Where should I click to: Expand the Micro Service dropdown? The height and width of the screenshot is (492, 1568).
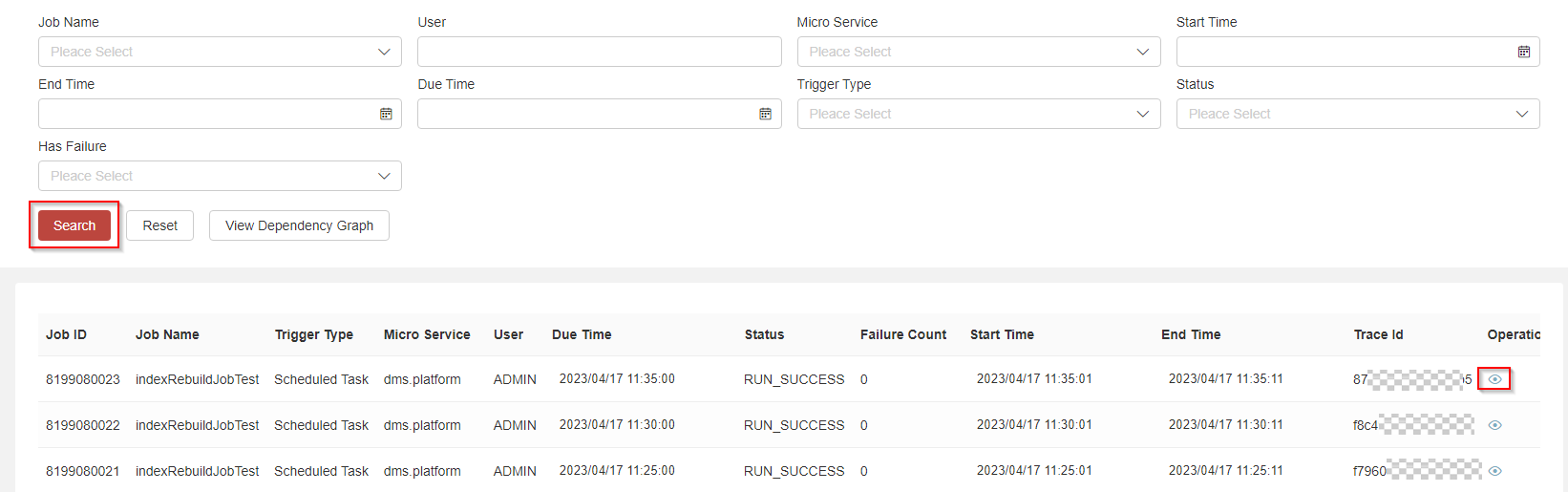tap(978, 52)
